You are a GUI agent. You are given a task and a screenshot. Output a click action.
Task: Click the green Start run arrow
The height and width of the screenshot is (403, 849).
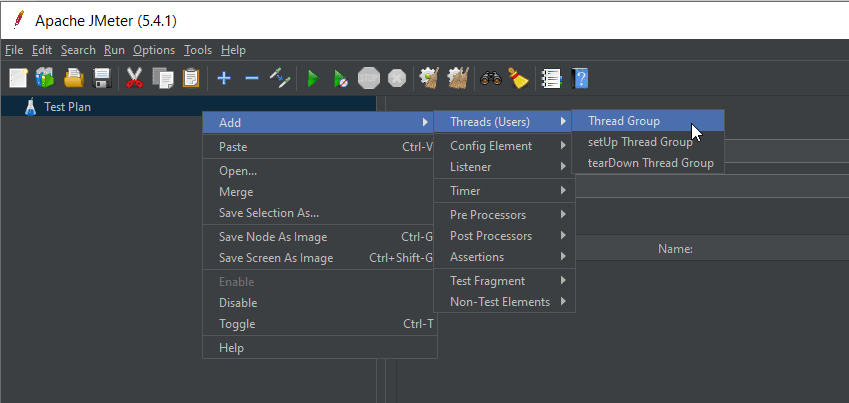tap(312, 79)
